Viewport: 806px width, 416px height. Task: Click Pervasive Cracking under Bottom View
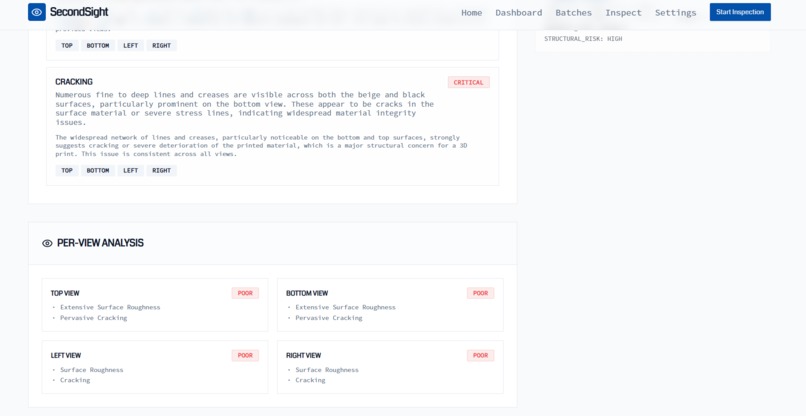[329, 318]
